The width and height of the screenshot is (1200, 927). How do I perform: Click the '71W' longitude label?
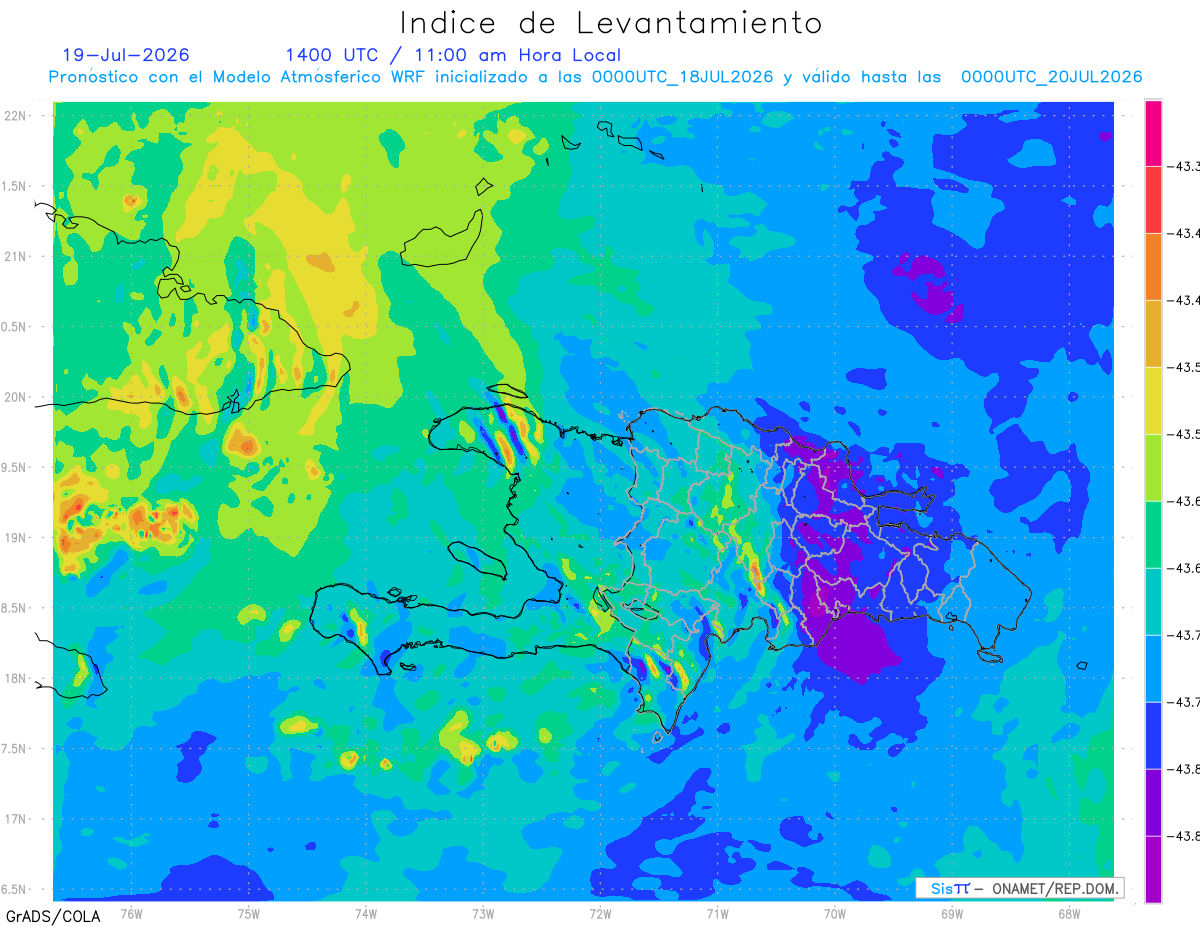[717, 913]
